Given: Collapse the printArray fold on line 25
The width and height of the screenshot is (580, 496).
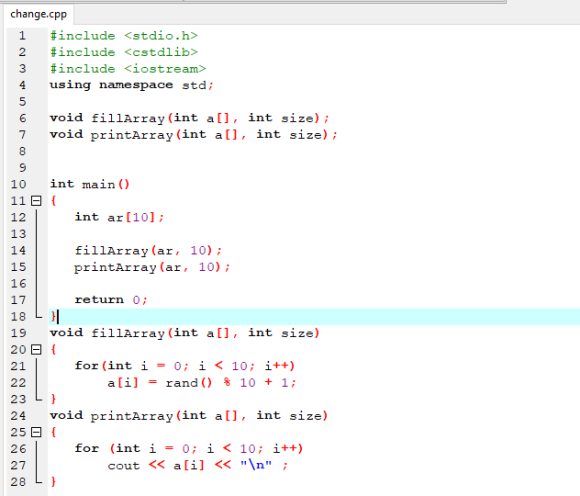Looking at the screenshot, I should click(x=36, y=432).
